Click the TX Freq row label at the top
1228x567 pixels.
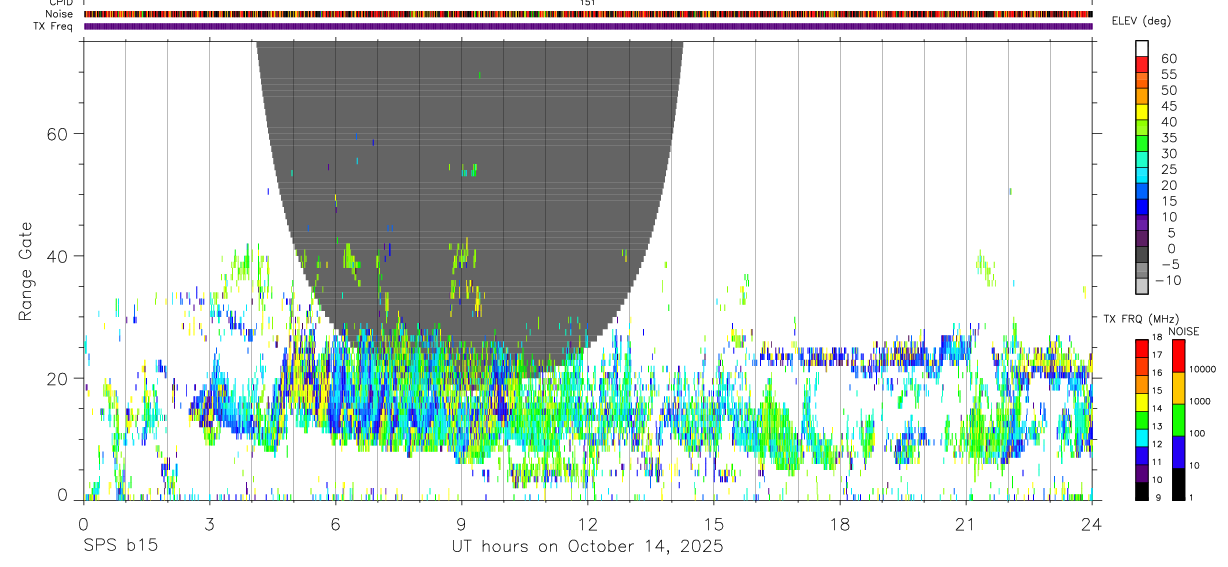54,26
